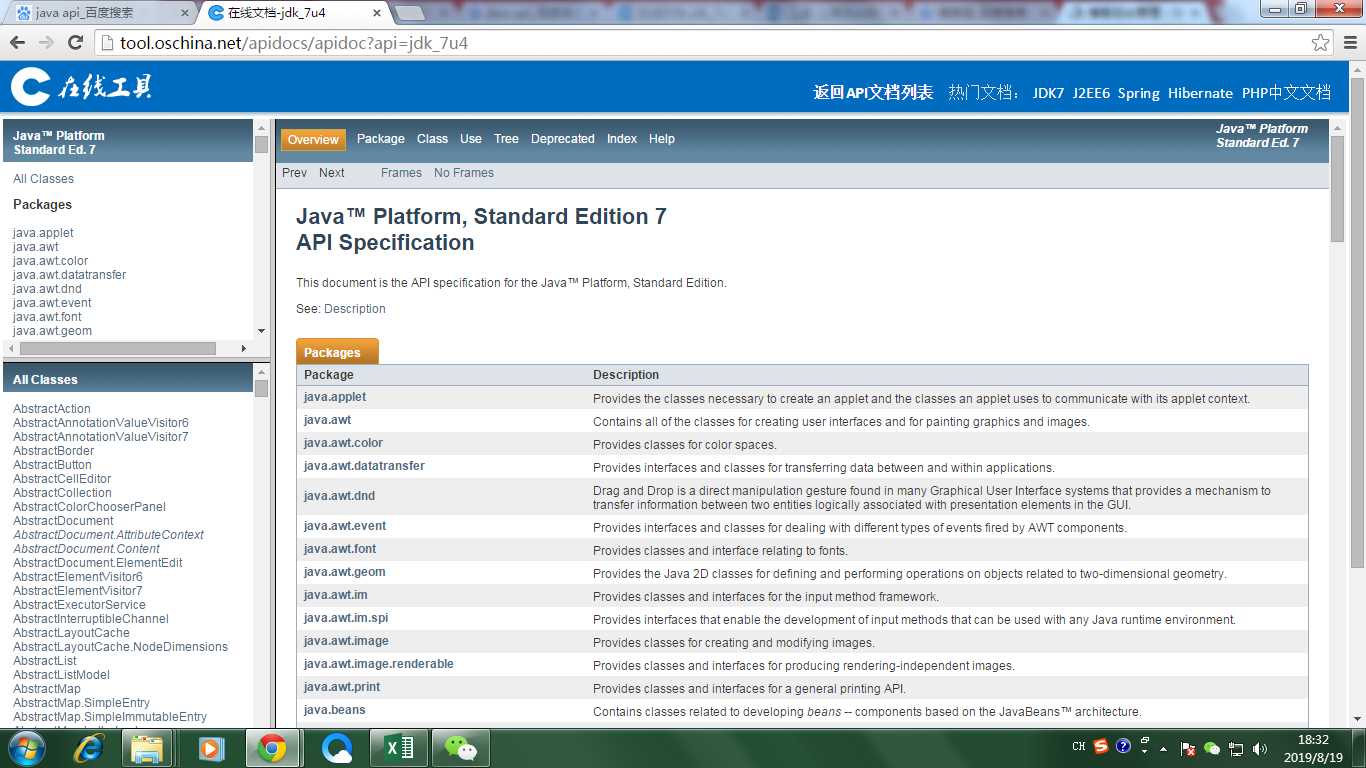Image resolution: width=1366 pixels, height=768 pixels.
Task: Click the packages frame scroll-left arrow
Action: coord(11,348)
